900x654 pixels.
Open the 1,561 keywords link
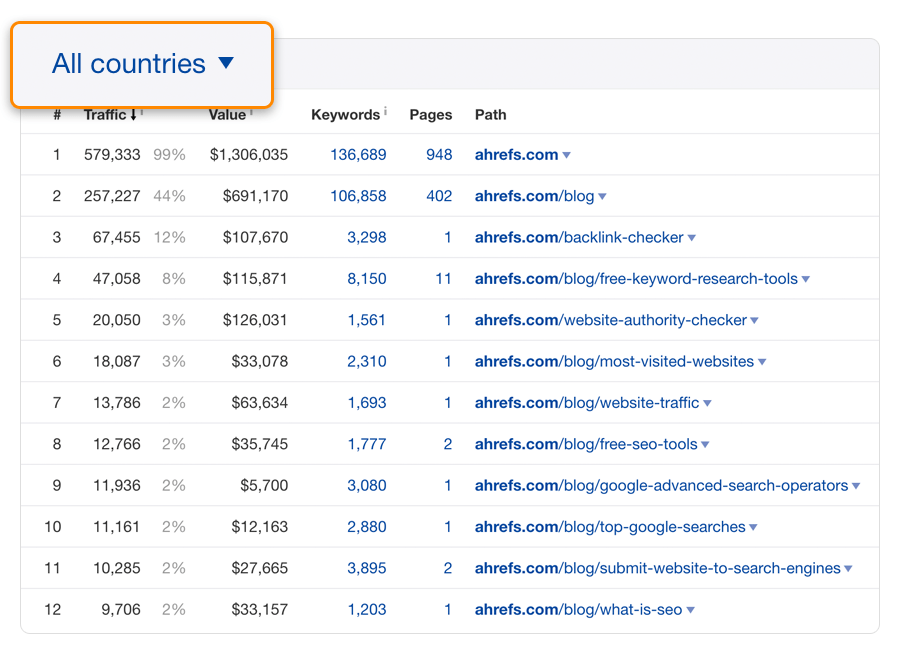pos(367,320)
